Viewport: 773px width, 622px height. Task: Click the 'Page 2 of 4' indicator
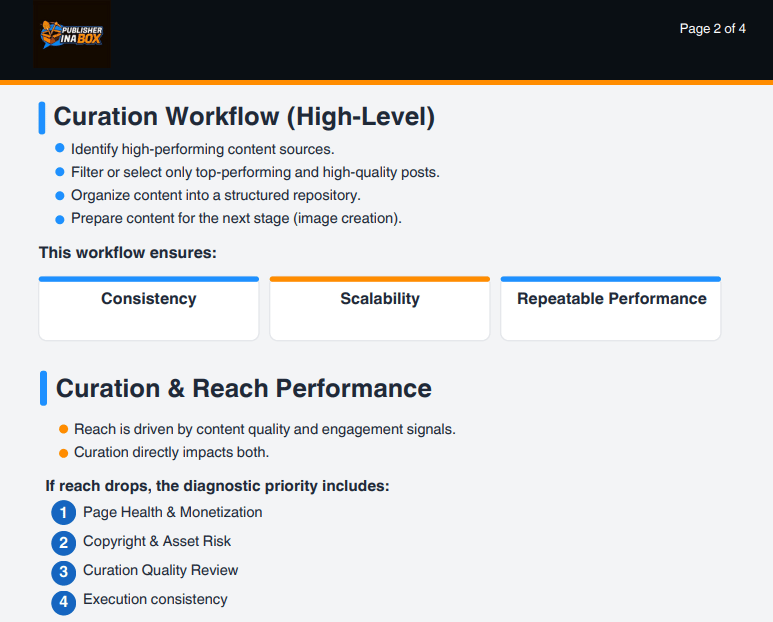712,29
